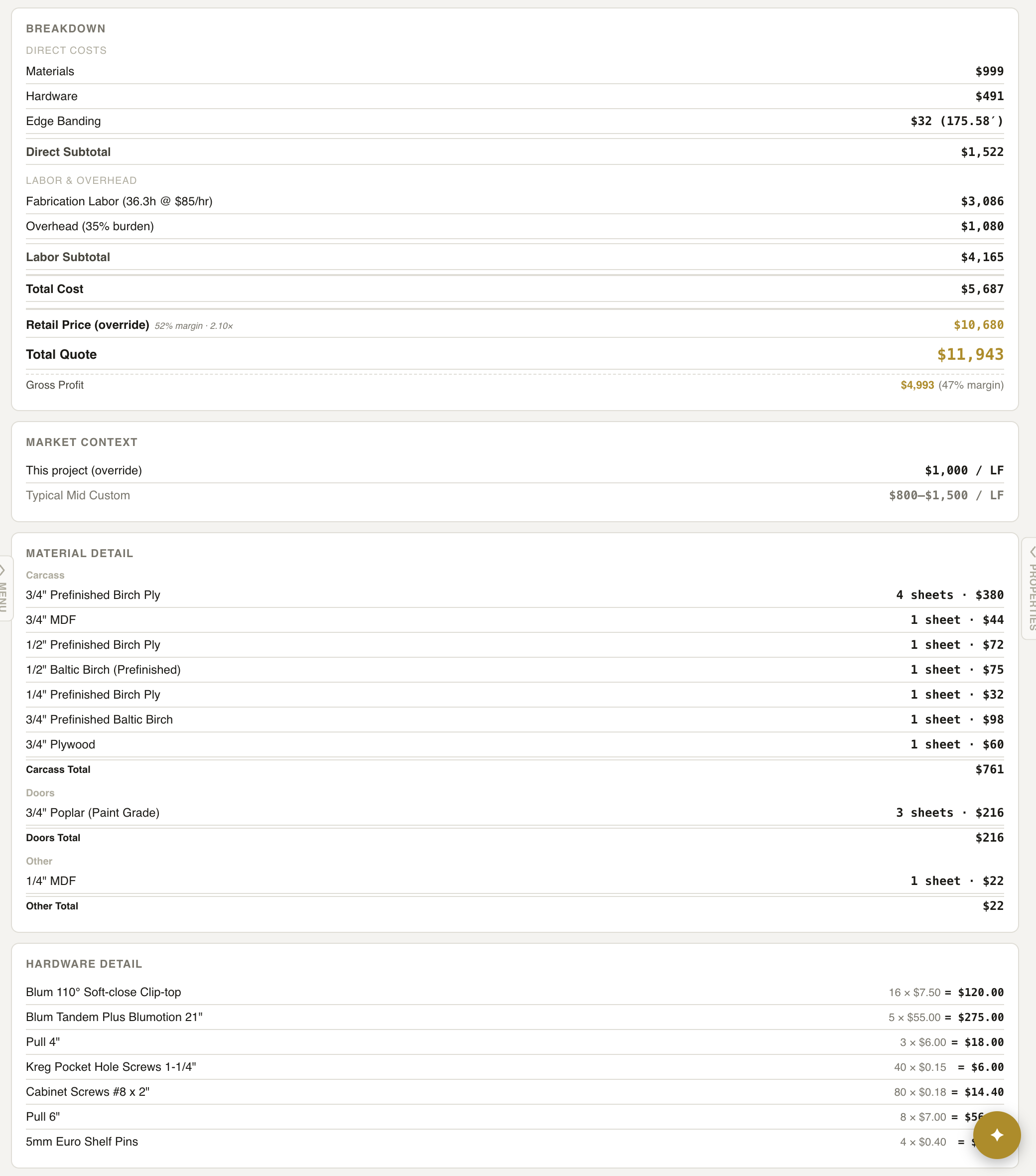This screenshot has width=1036, height=1176.
Task: Open the AI assistant sparkle button
Action: click(x=997, y=1135)
